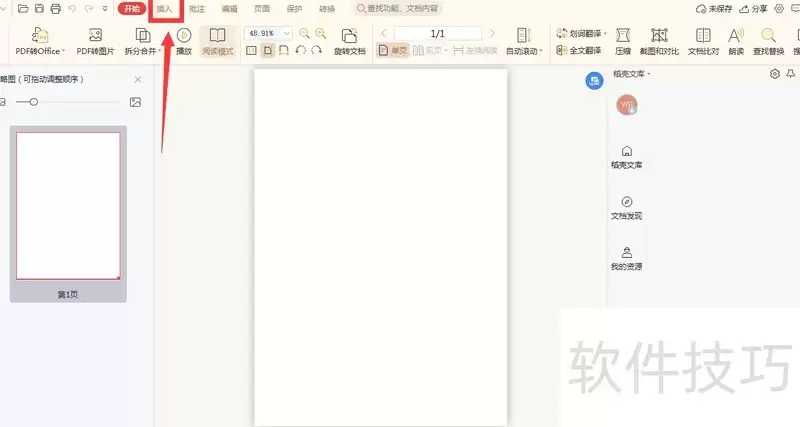Open 截图和对比 screenshot compare tool

[x=659, y=41]
